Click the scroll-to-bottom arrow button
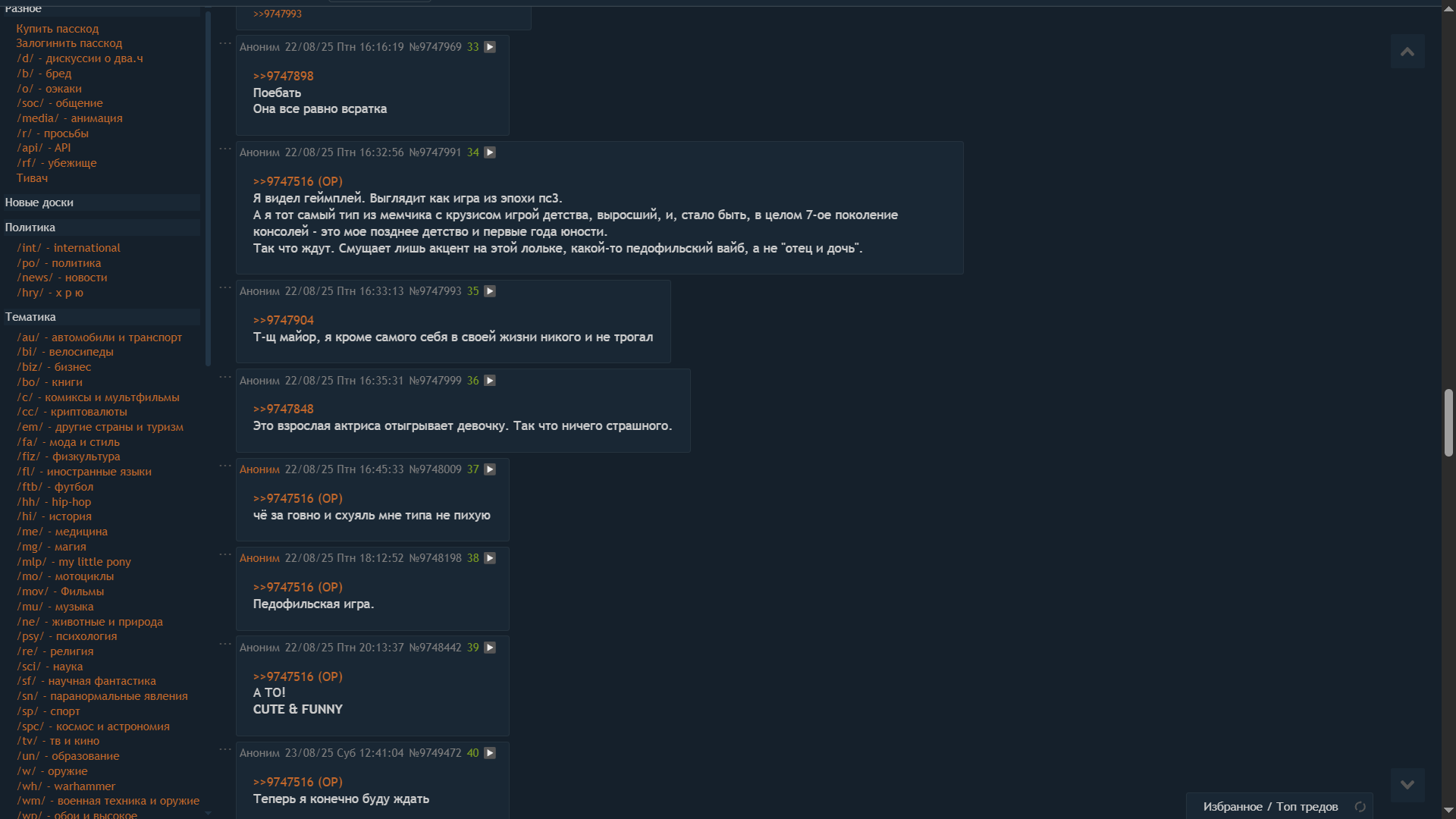This screenshot has width=1456, height=819. (1407, 785)
